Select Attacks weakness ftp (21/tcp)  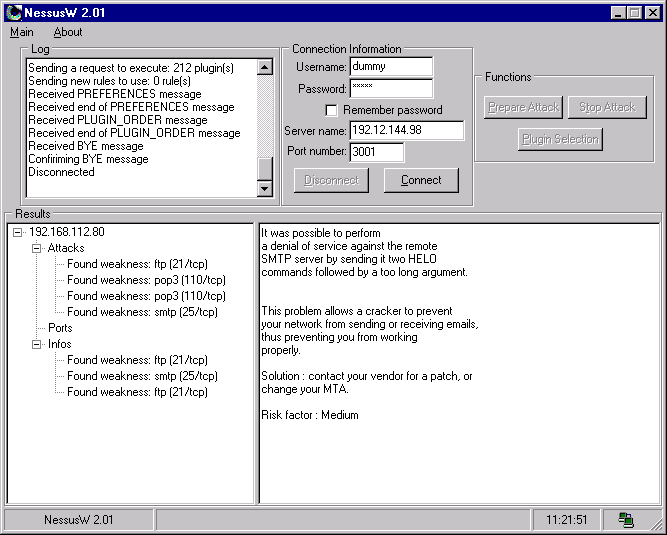click(x=137, y=264)
